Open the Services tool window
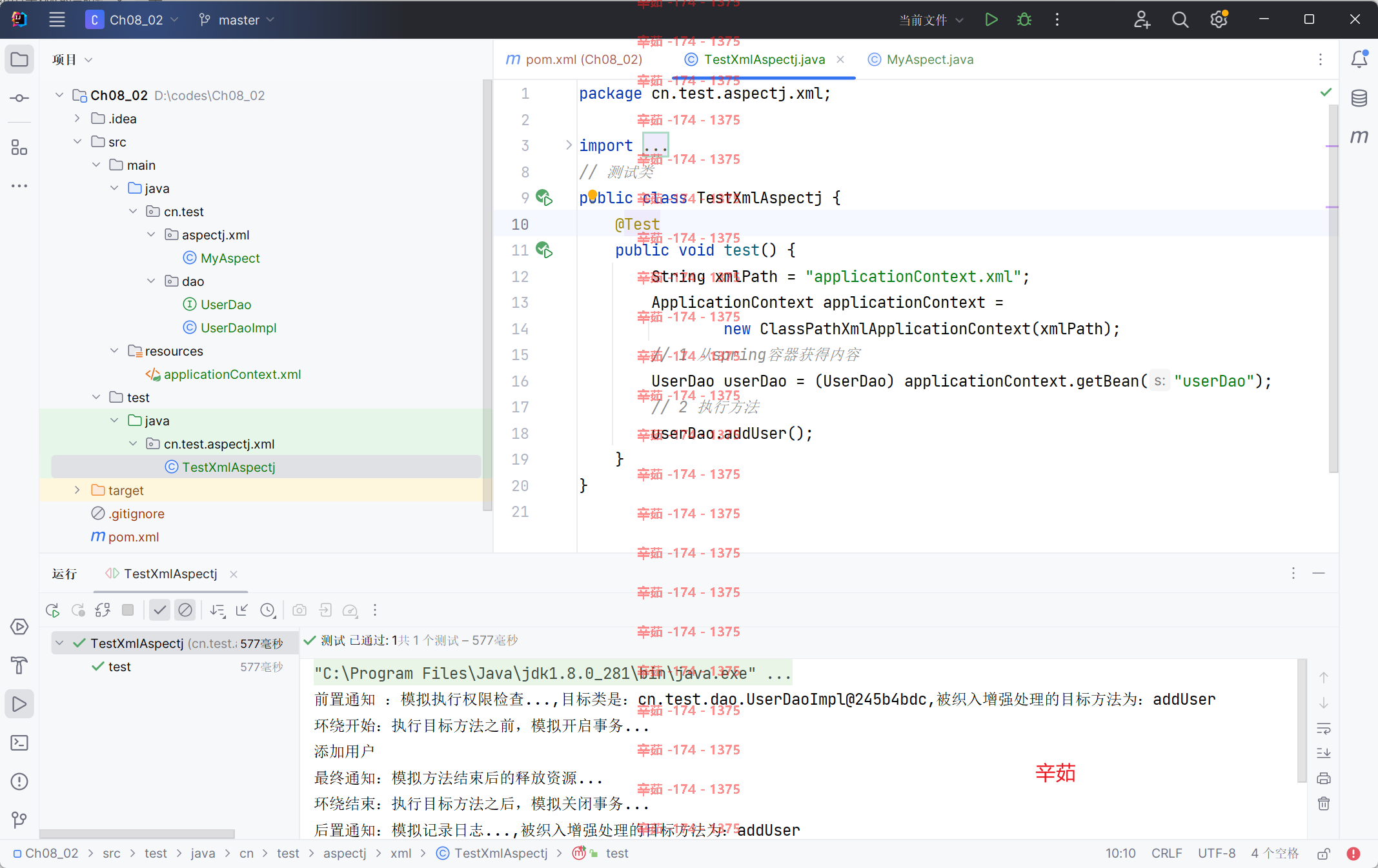 point(19,627)
